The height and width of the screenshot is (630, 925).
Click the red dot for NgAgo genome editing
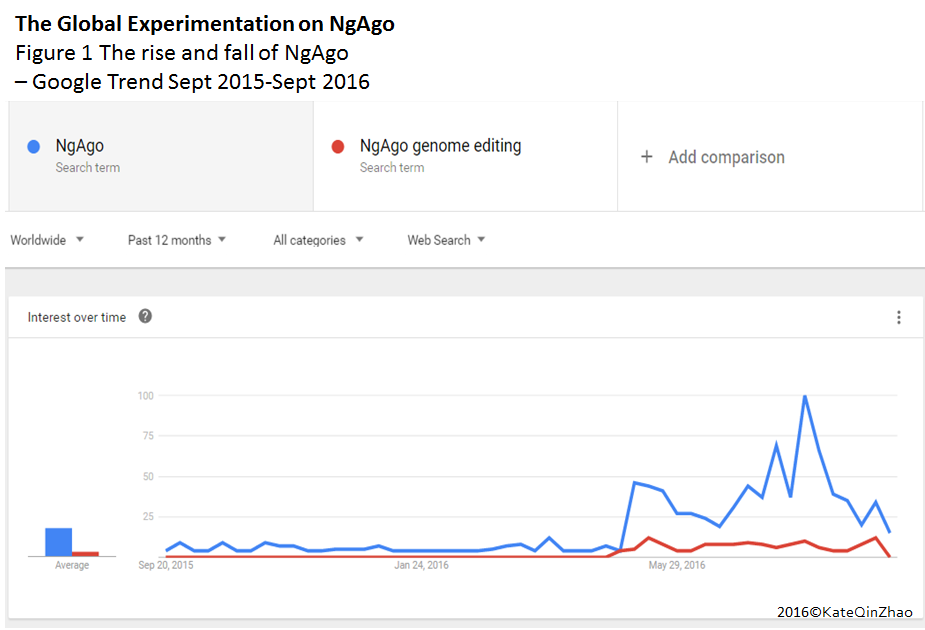coord(338,145)
